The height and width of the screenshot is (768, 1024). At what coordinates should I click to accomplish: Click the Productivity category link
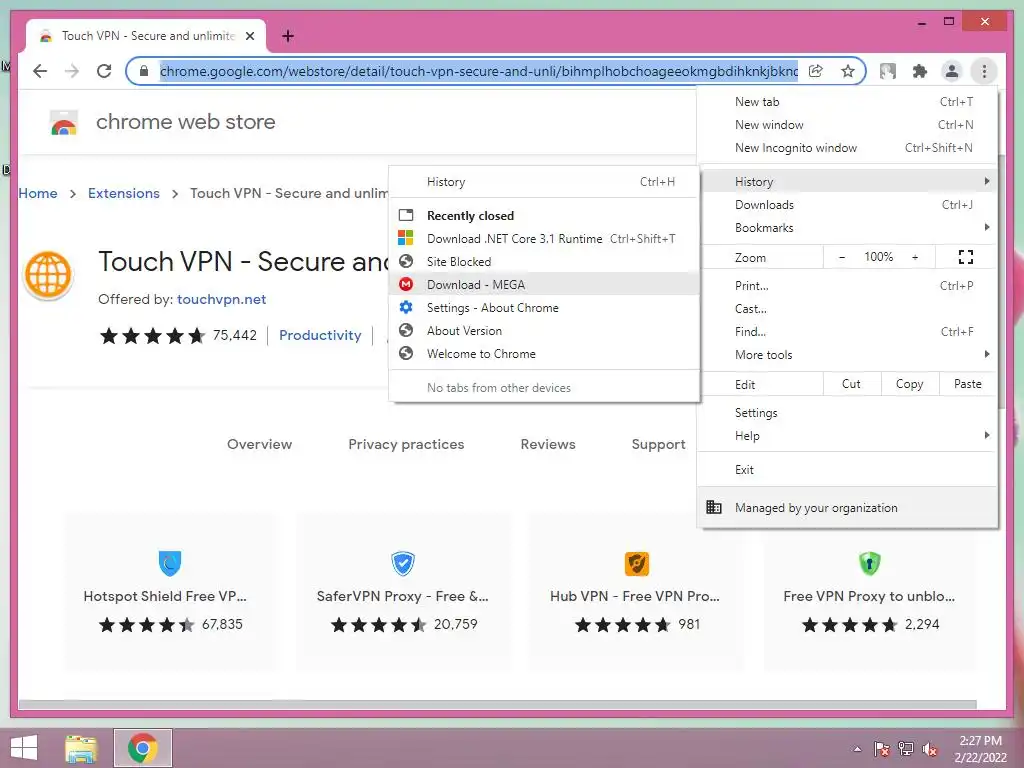[320, 335]
